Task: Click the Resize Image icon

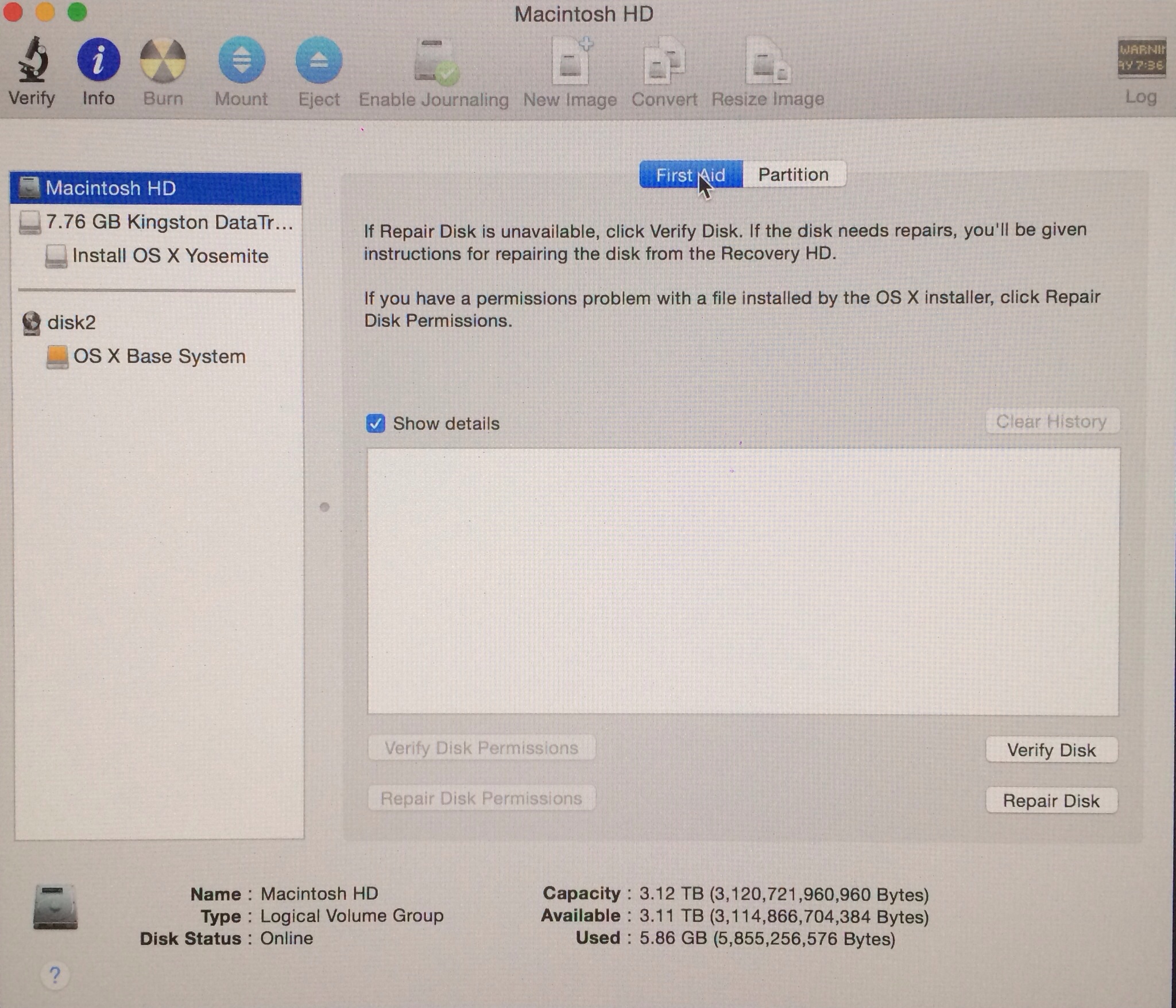Action: pos(768,62)
